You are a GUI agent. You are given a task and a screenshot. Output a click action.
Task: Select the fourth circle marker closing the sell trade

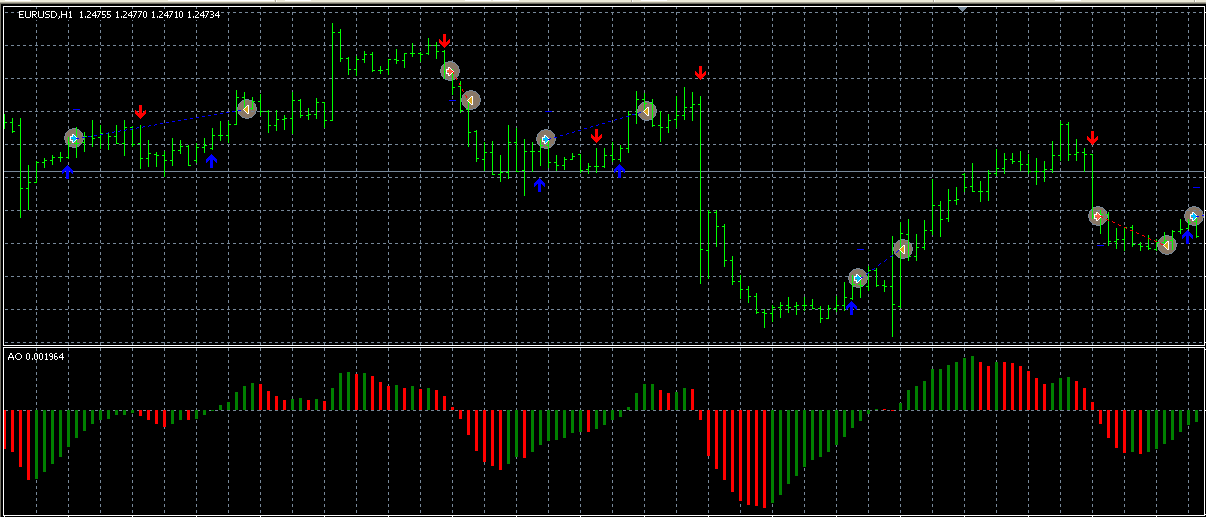tap(471, 100)
